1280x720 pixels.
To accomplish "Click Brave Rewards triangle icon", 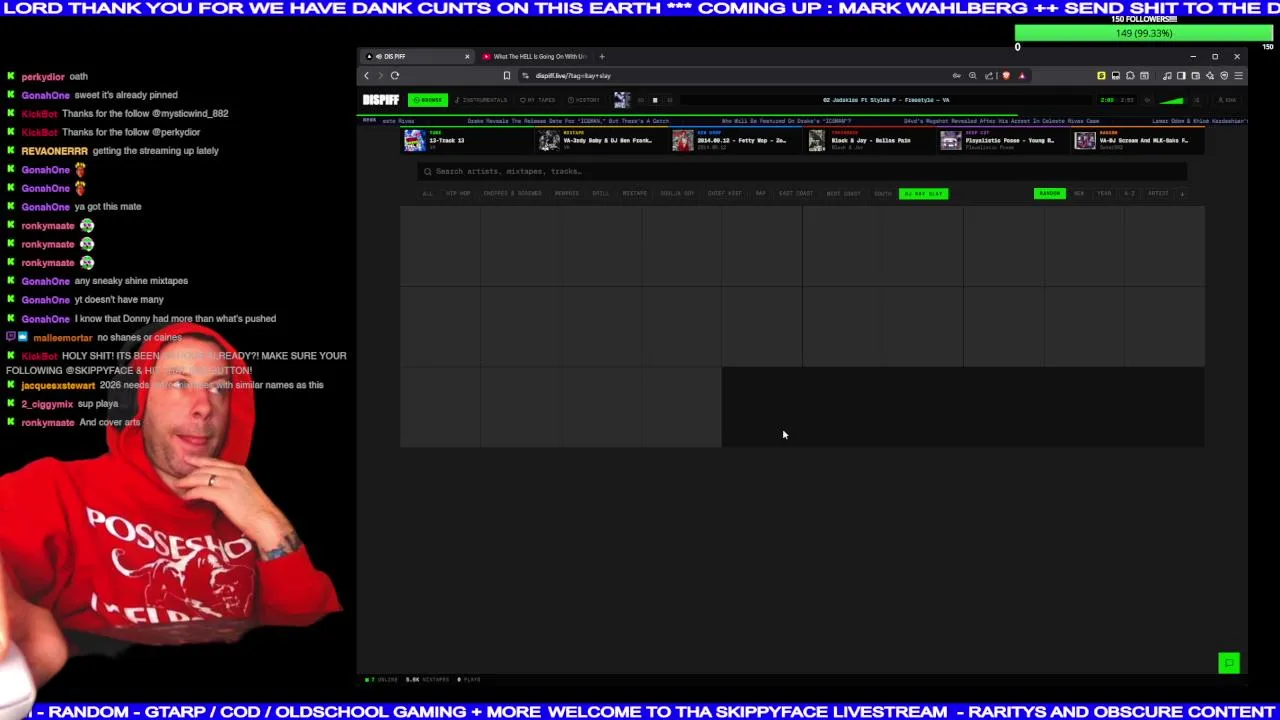I will pos(1021,76).
